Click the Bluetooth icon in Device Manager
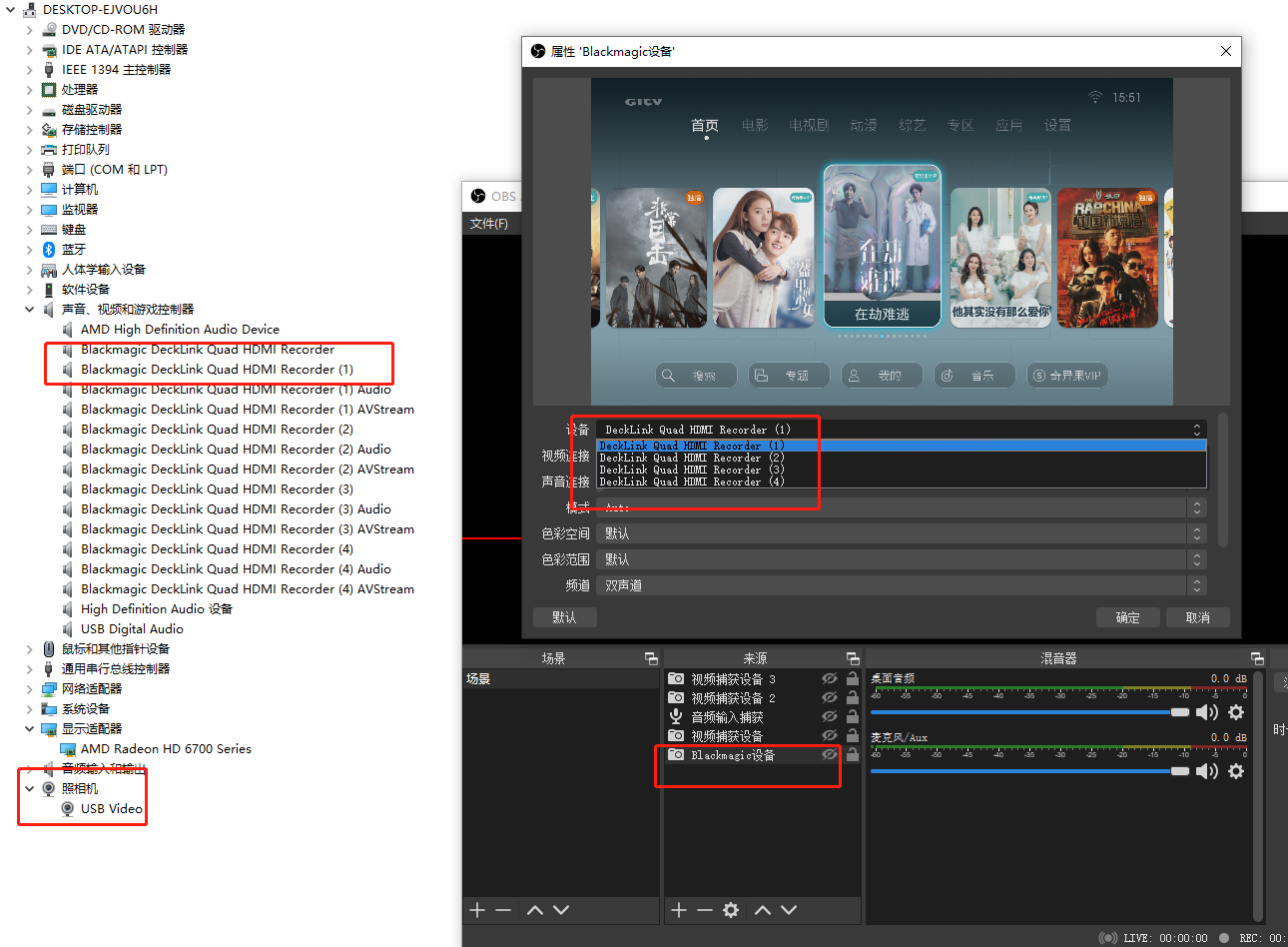Image resolution: width=1288 pixels, height=947 pixels. click(48, 250)
